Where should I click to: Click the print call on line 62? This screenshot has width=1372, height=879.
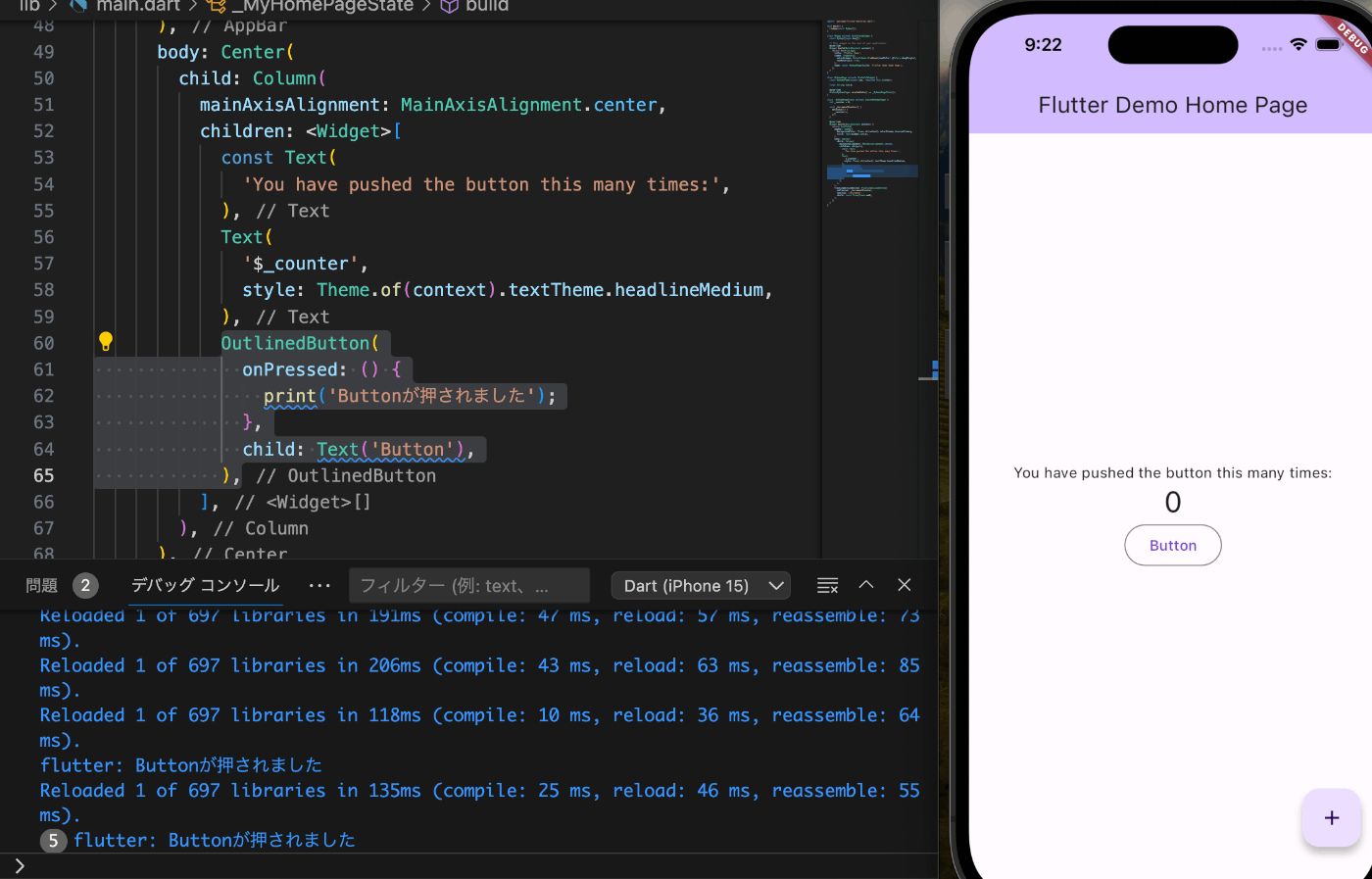pos(290,396)
